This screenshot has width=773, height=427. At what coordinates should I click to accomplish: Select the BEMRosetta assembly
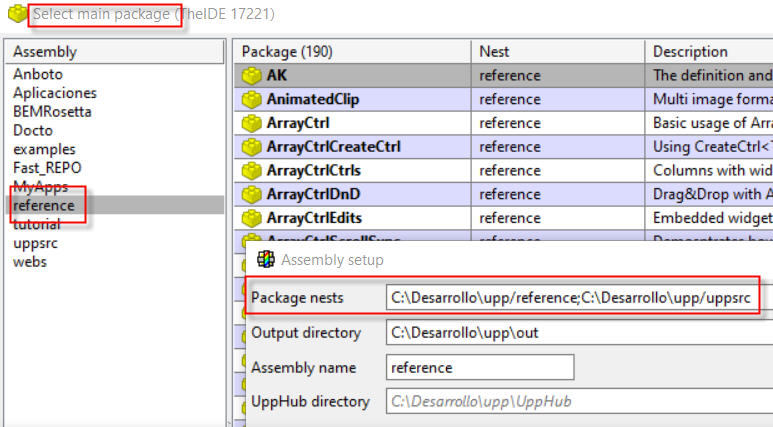point(52,111)
